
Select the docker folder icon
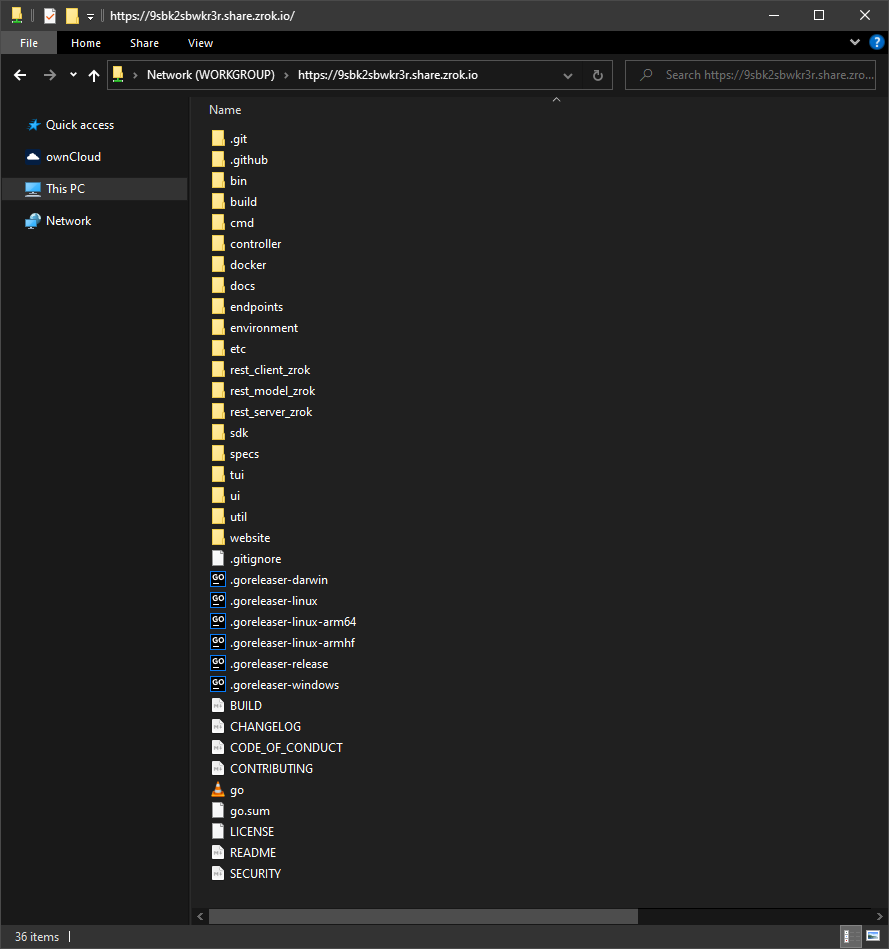[x=218, y=264]
